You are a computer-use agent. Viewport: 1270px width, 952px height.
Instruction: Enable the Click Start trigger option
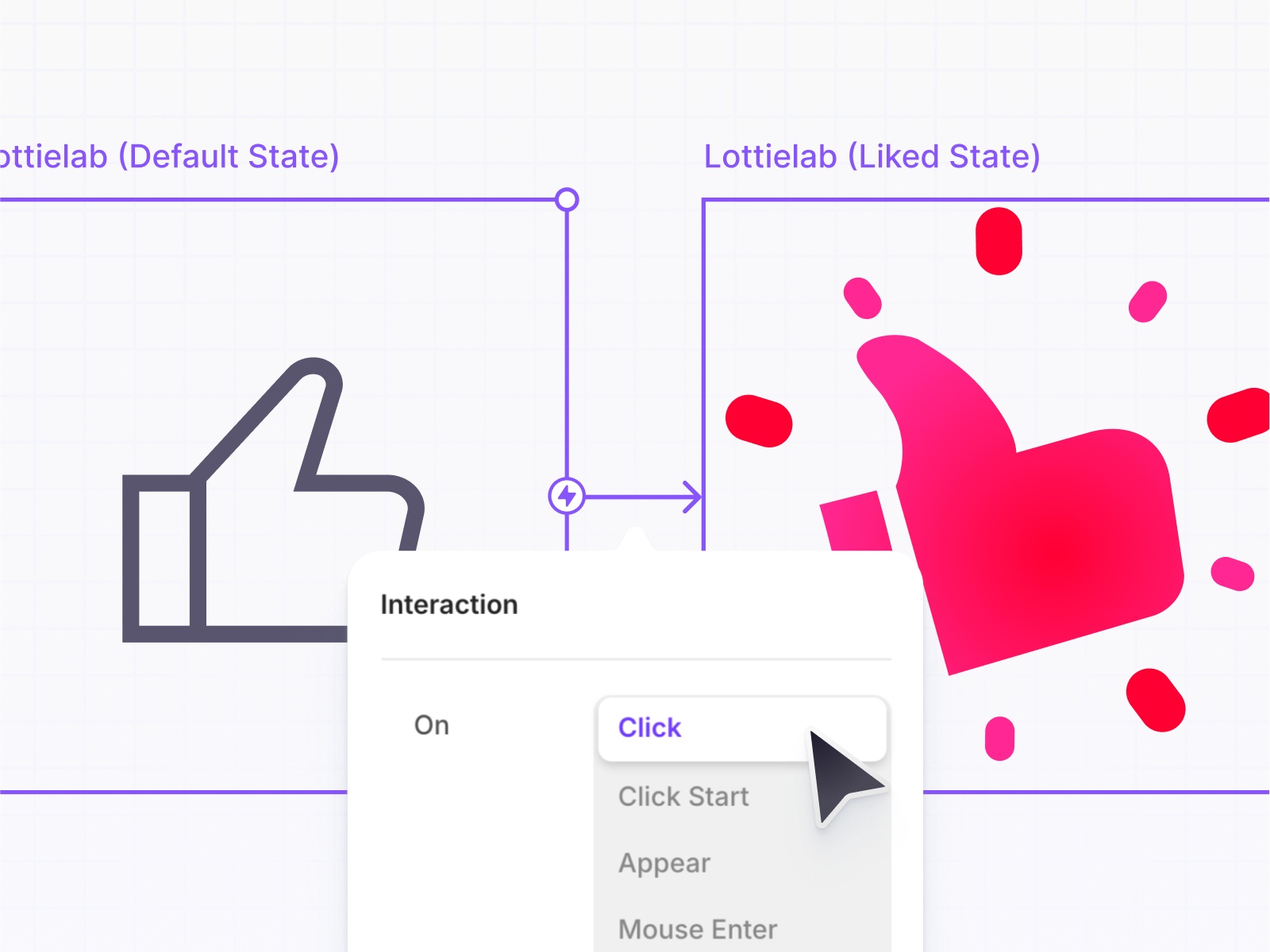[x=683, y=797]
